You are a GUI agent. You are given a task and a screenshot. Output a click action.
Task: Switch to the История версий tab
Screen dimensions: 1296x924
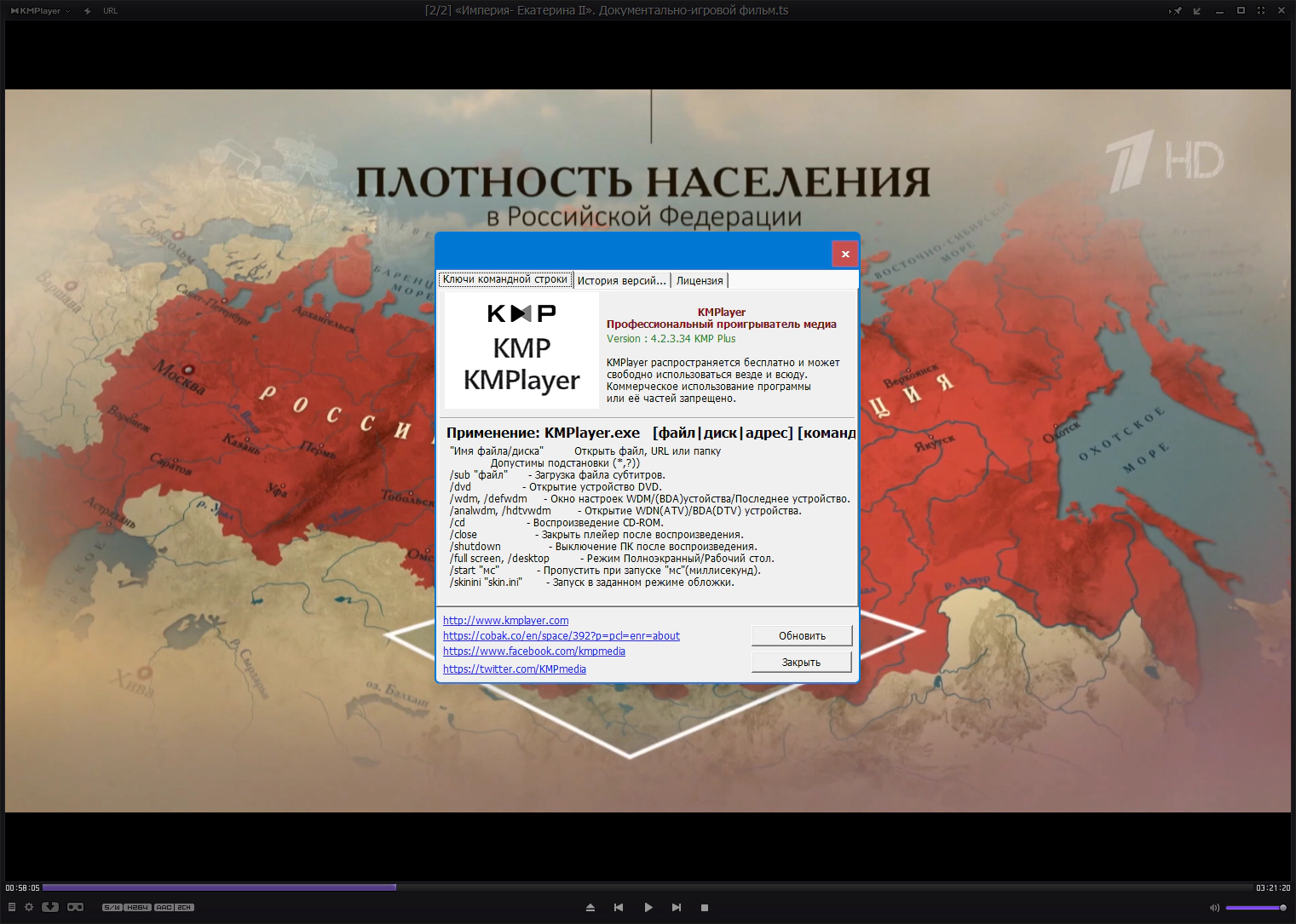621,280
